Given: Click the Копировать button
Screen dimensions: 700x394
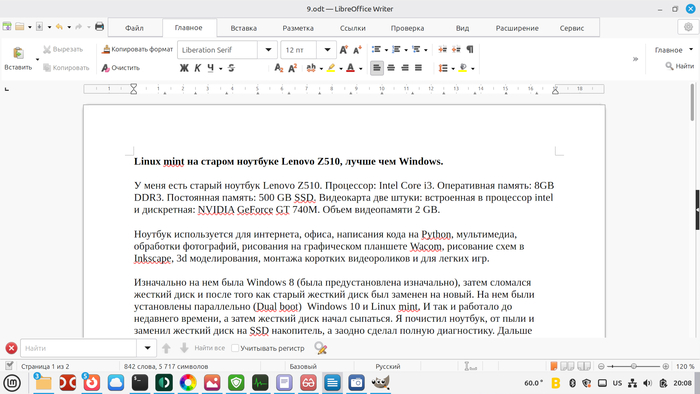Looking at the screenshot, I should [66, 67].
